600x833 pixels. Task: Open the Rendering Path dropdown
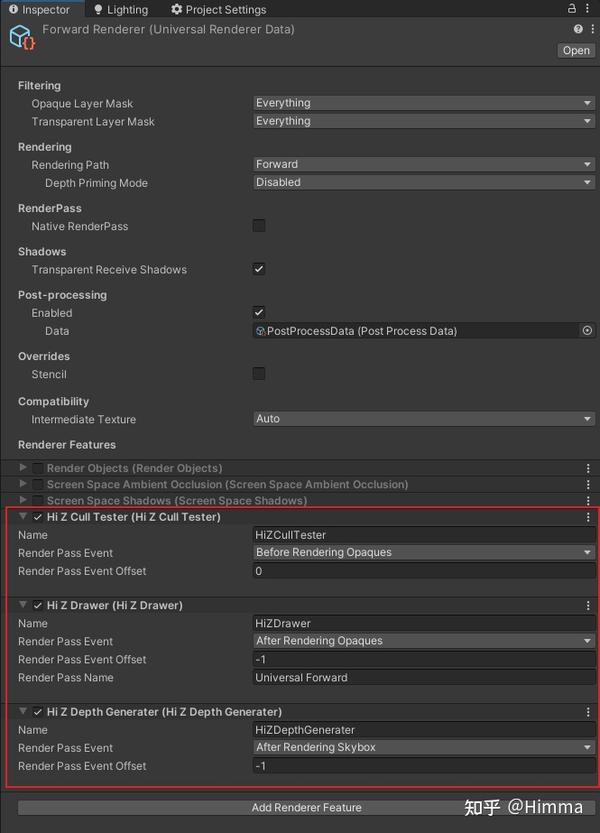tap(424, 164)
